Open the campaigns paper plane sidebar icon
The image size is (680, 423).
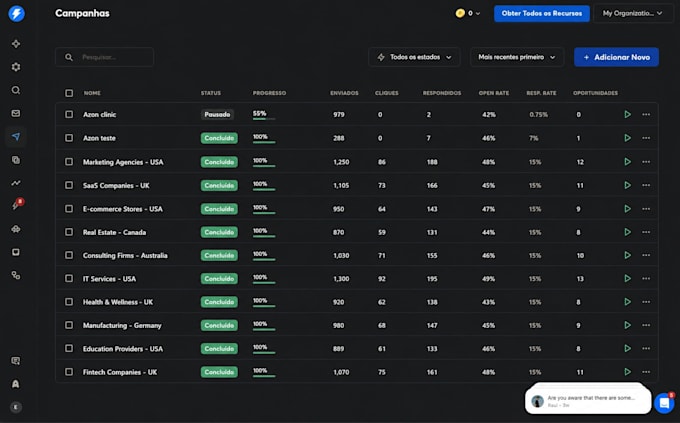[x=16, y=137]
